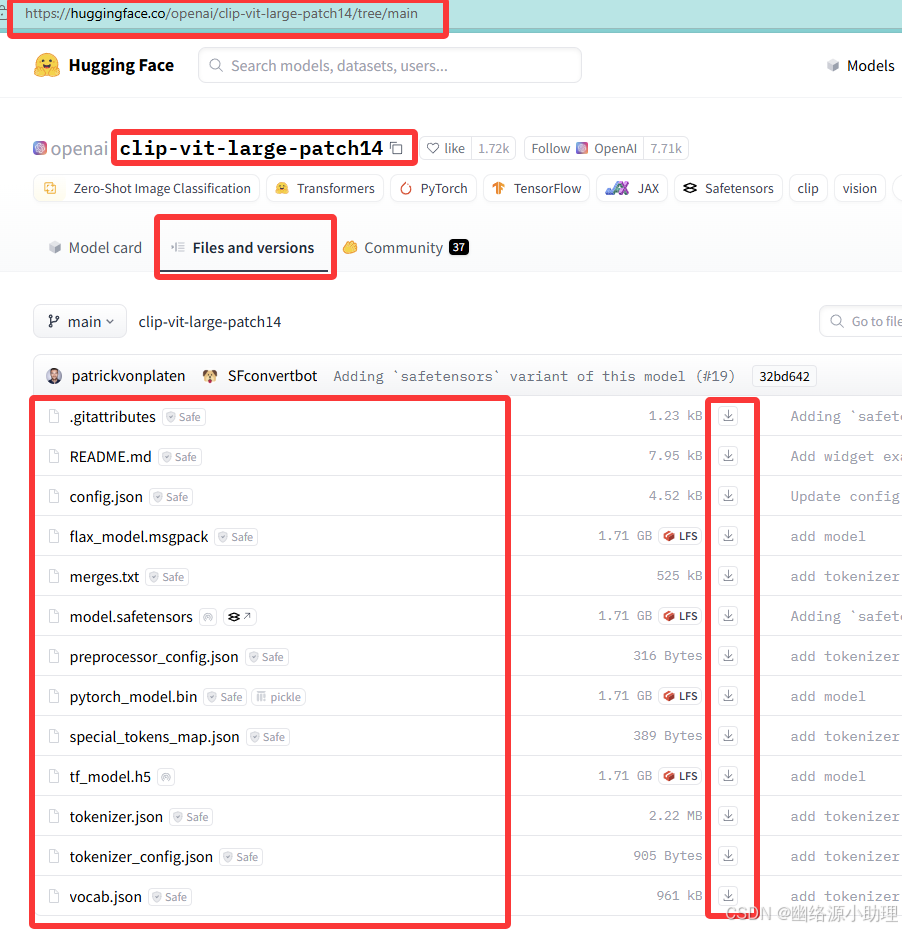
Task: Download model.safetensors file
Action: 728,616
